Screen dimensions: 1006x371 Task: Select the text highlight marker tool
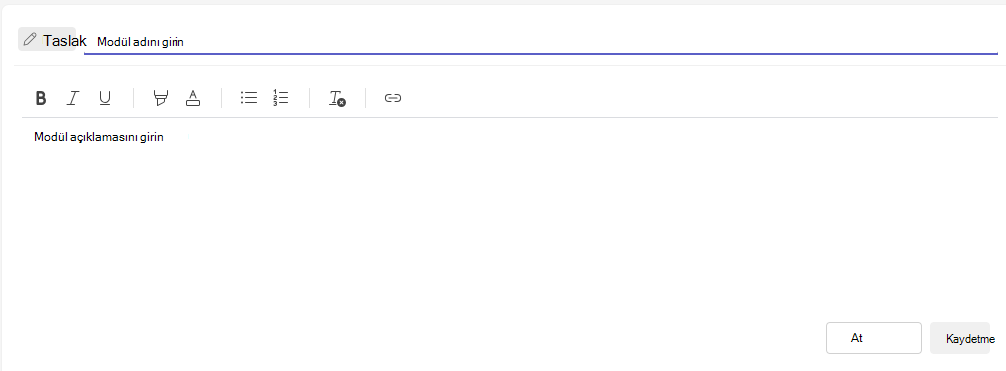[x=160, y=98]
